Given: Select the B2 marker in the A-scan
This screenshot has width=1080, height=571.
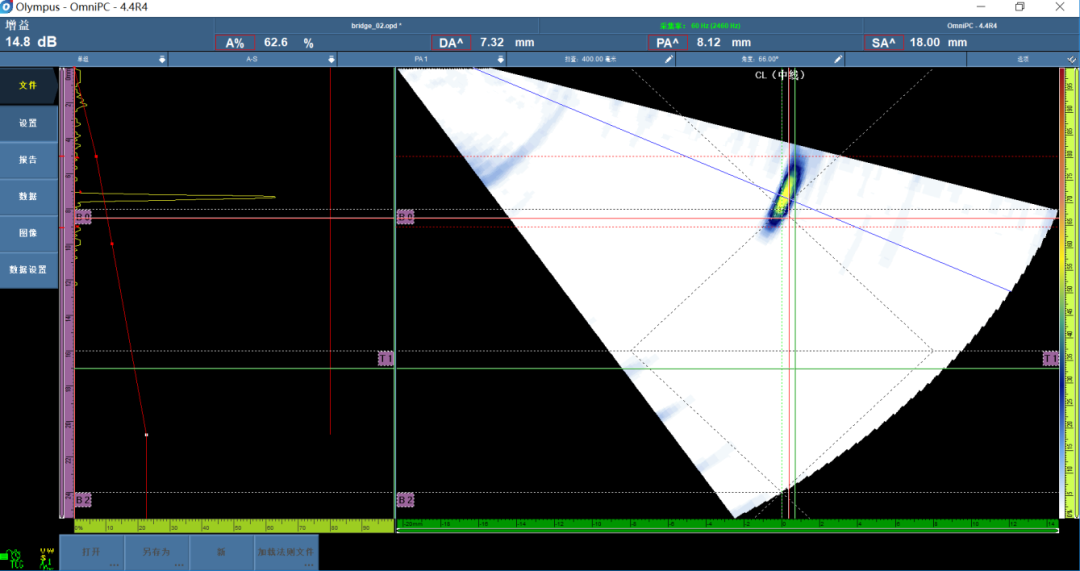Looking at the screenshot, I should pyautogui.click(x=83, y=499).
